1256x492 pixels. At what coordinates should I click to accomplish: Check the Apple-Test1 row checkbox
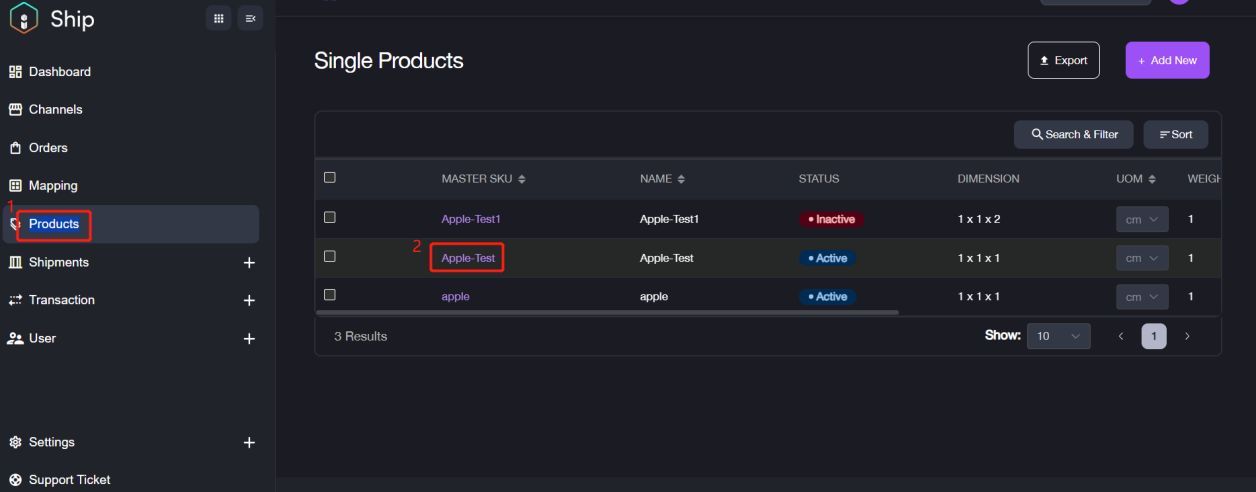(x=330, y=217)
